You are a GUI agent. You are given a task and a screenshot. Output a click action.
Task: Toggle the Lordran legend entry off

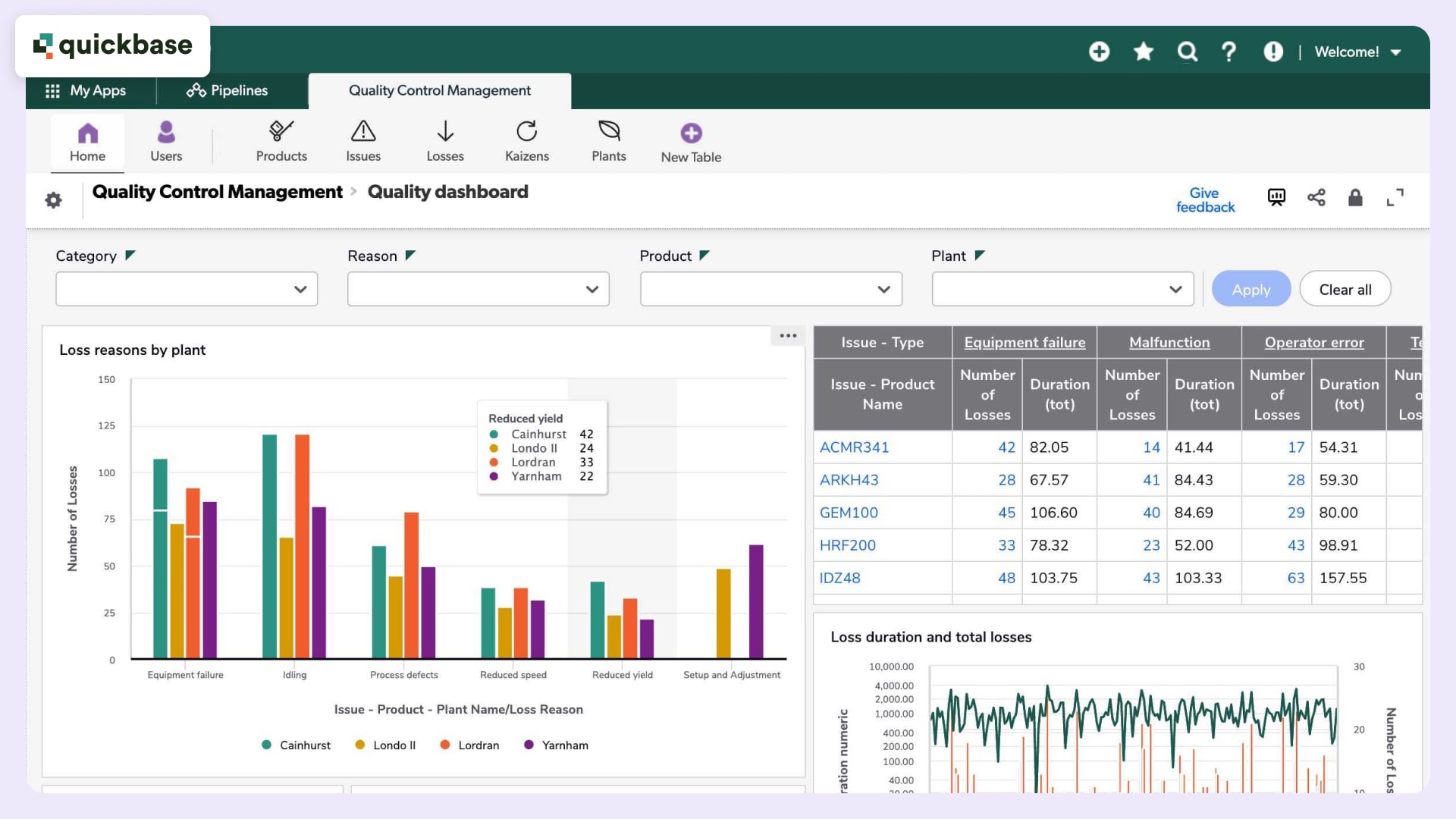point(469,745)
